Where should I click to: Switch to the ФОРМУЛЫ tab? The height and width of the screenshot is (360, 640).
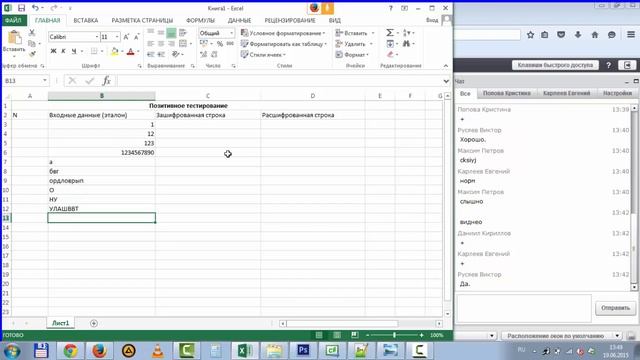point(200,20)
